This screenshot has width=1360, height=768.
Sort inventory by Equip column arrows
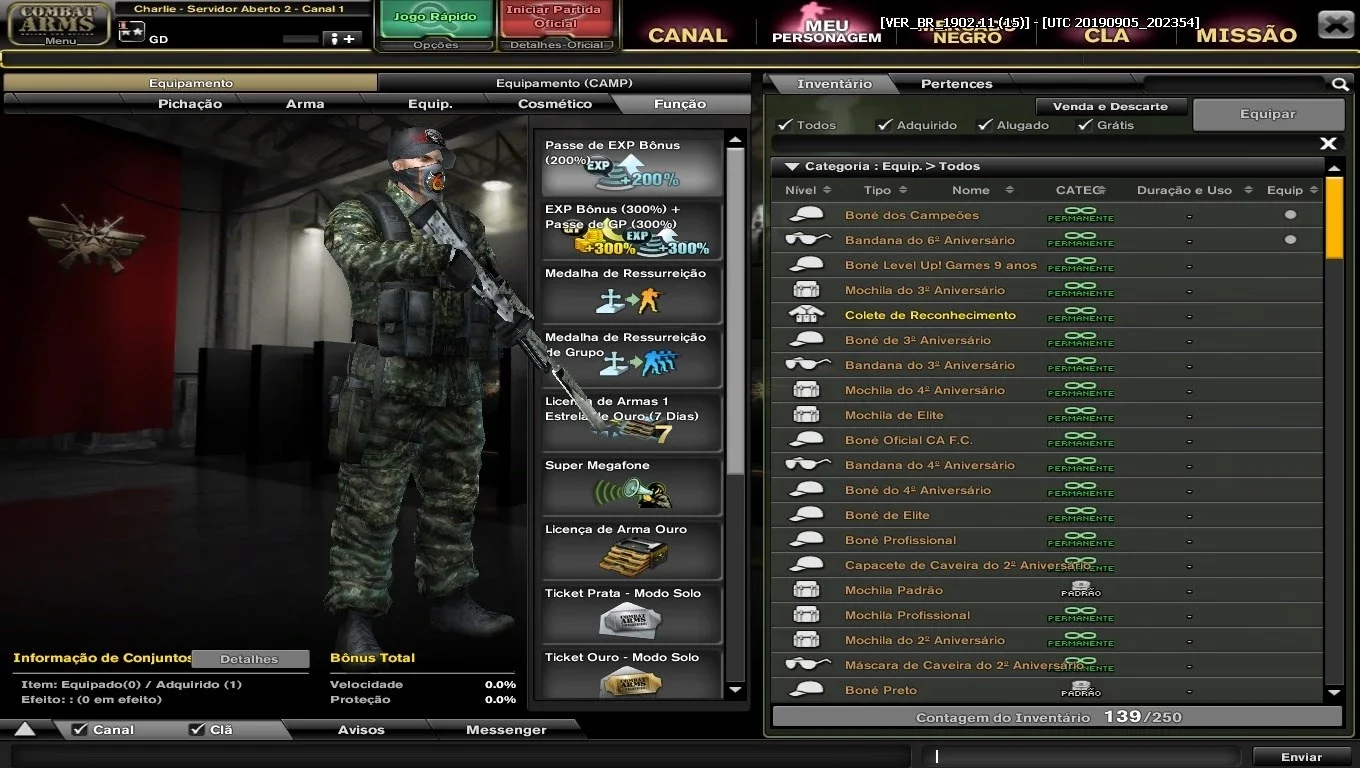pyautogui.click(x=1314, y=190)
